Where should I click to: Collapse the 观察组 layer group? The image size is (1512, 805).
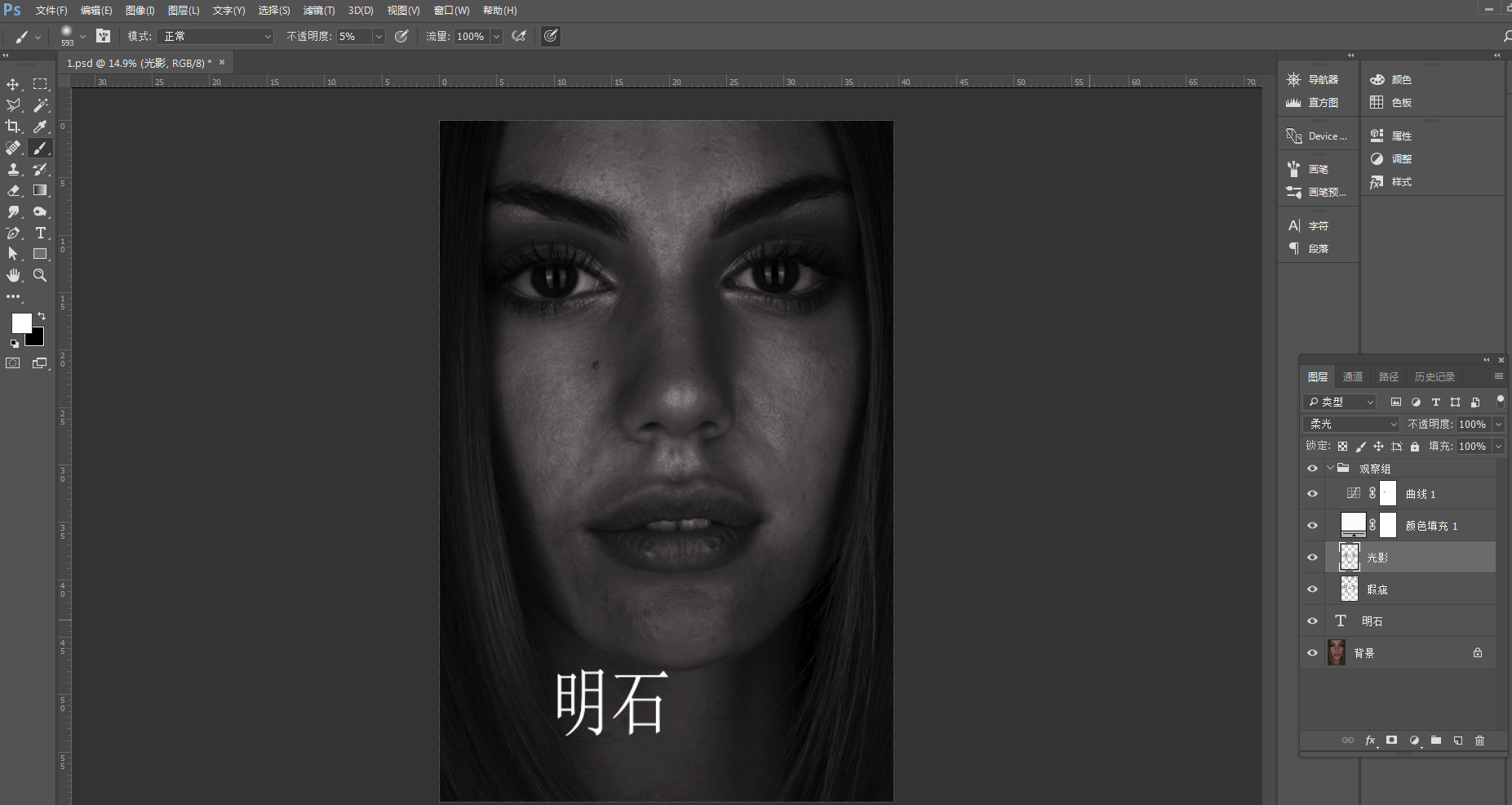click(1330, 469)
